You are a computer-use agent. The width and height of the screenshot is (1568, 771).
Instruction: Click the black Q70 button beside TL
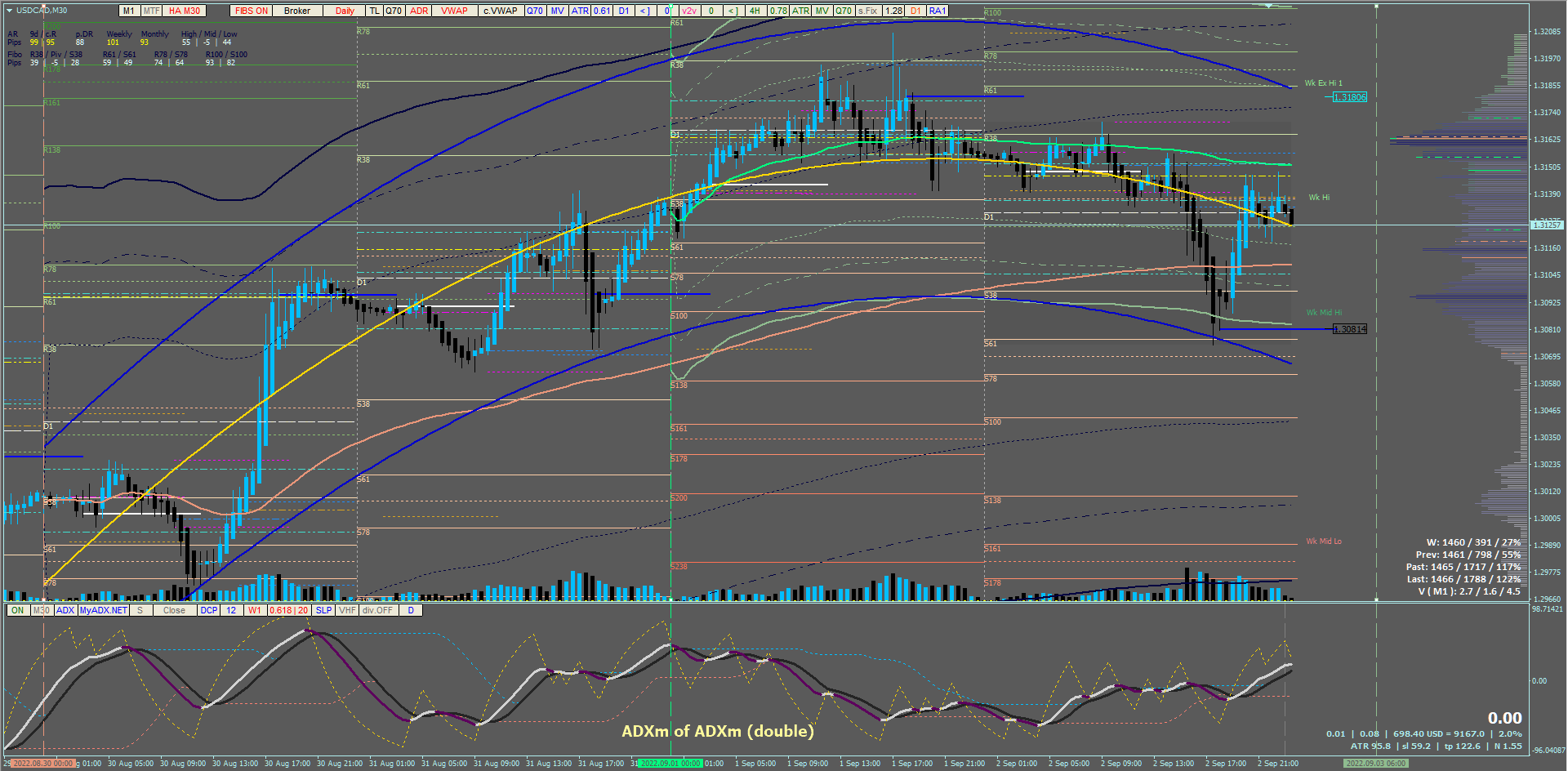(x=394, y=11)
